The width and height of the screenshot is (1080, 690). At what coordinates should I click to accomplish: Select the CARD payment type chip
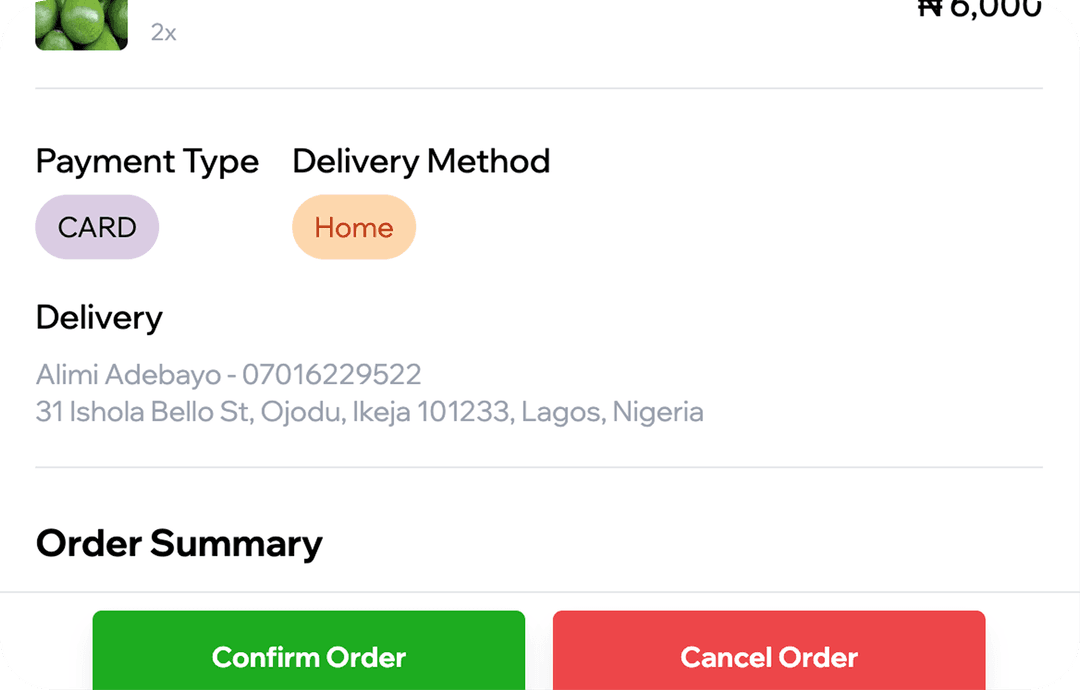point(97,228)
